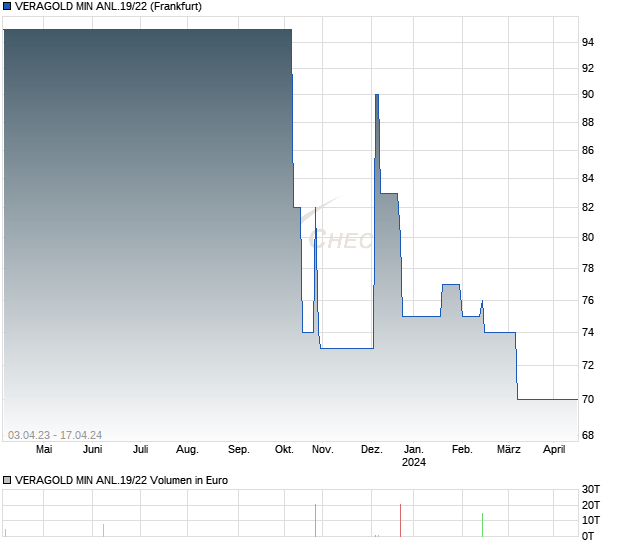Click the 80 price axis value

coord(588,237)
